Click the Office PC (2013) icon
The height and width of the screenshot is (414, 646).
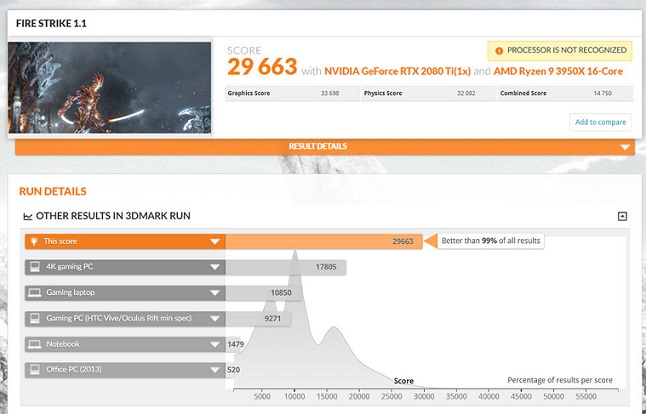[34, 371]
